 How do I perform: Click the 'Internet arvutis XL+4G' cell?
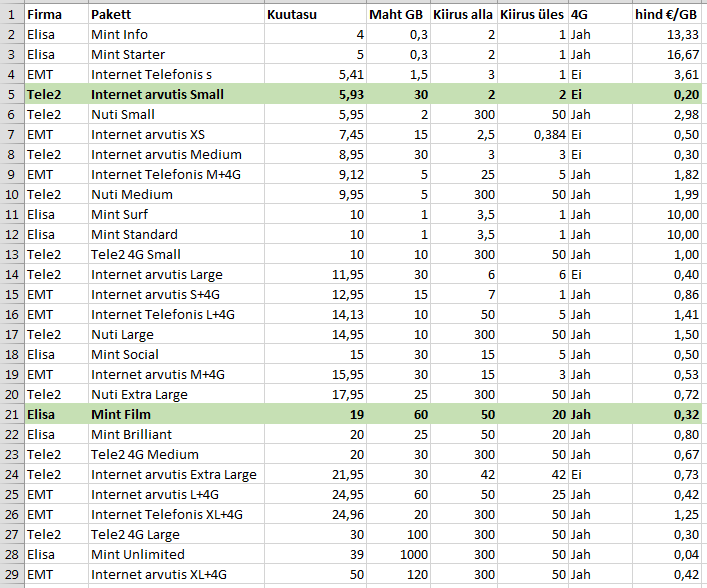[x=175, y=575]
